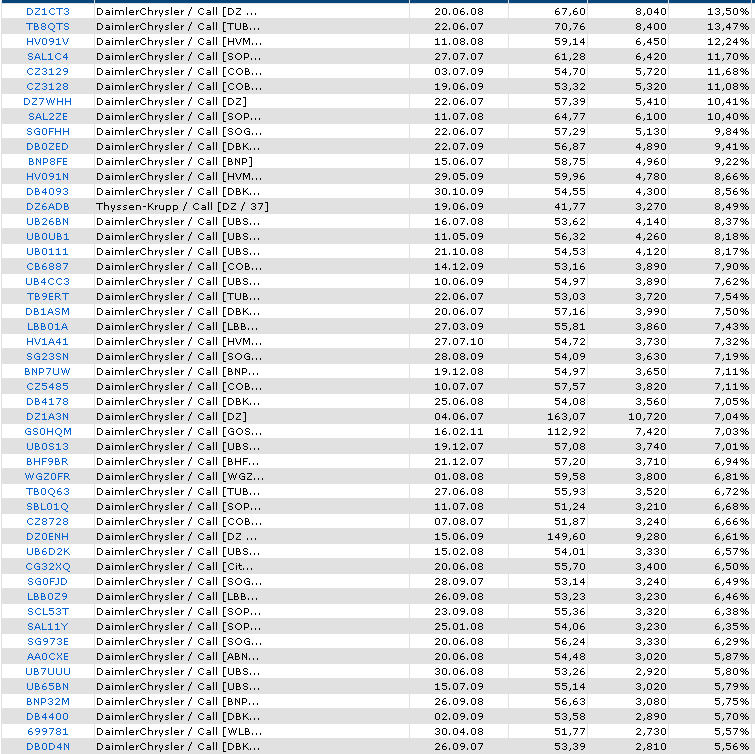Open the TB0Q63 warrant link
This screenshot has height=754, width=755.
[x=48, y=491]
